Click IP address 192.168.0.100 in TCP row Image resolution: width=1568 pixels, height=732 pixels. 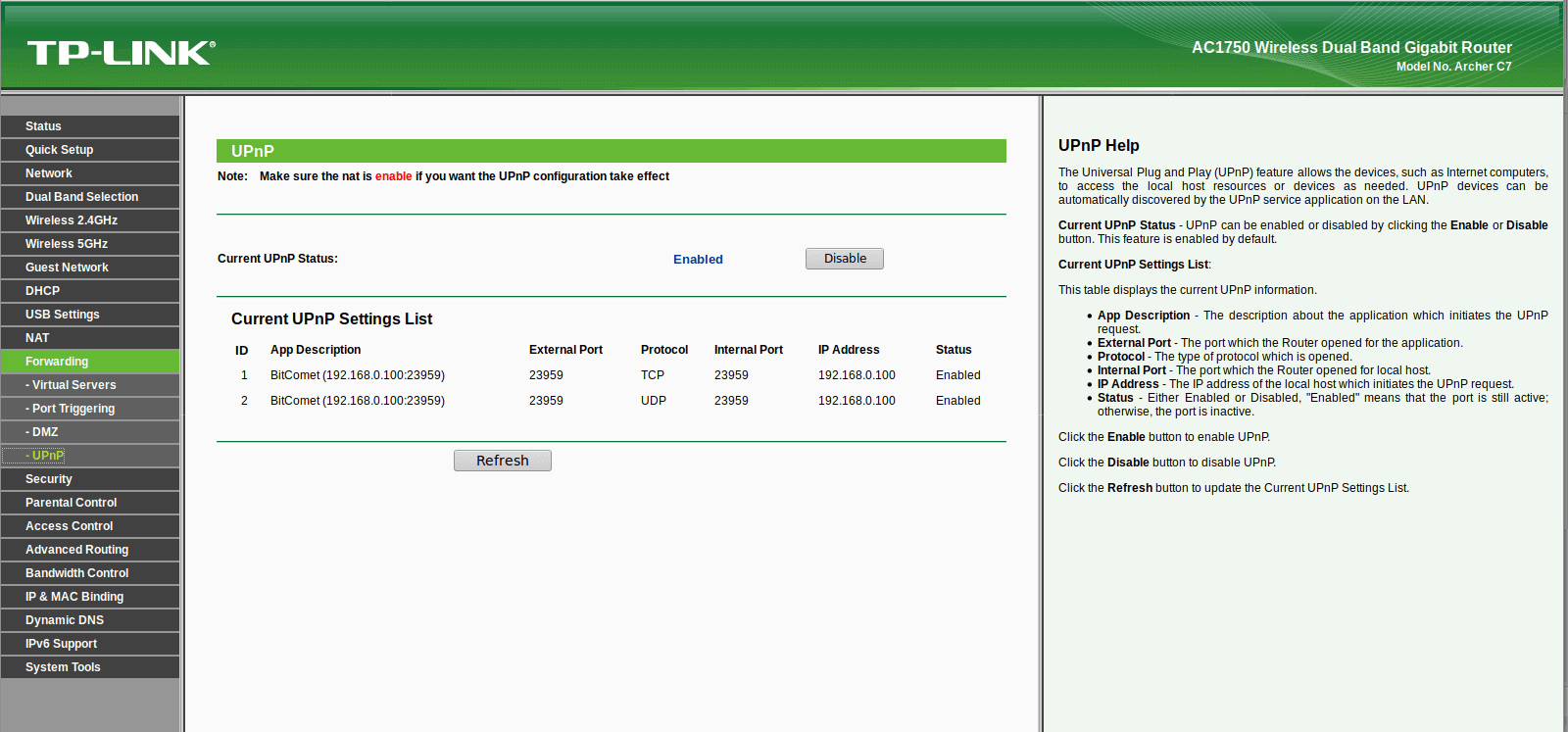point(857,375)
